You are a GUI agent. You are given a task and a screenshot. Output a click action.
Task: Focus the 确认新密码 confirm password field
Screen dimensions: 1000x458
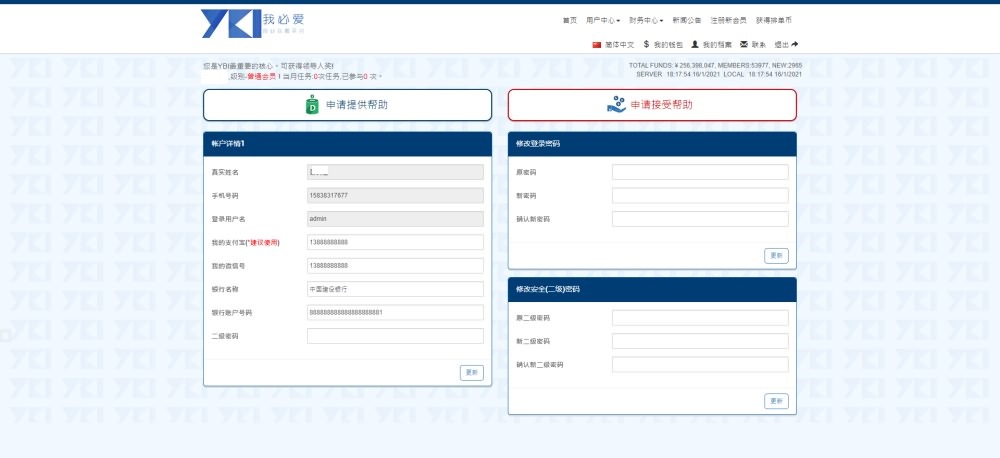(700, 219)
